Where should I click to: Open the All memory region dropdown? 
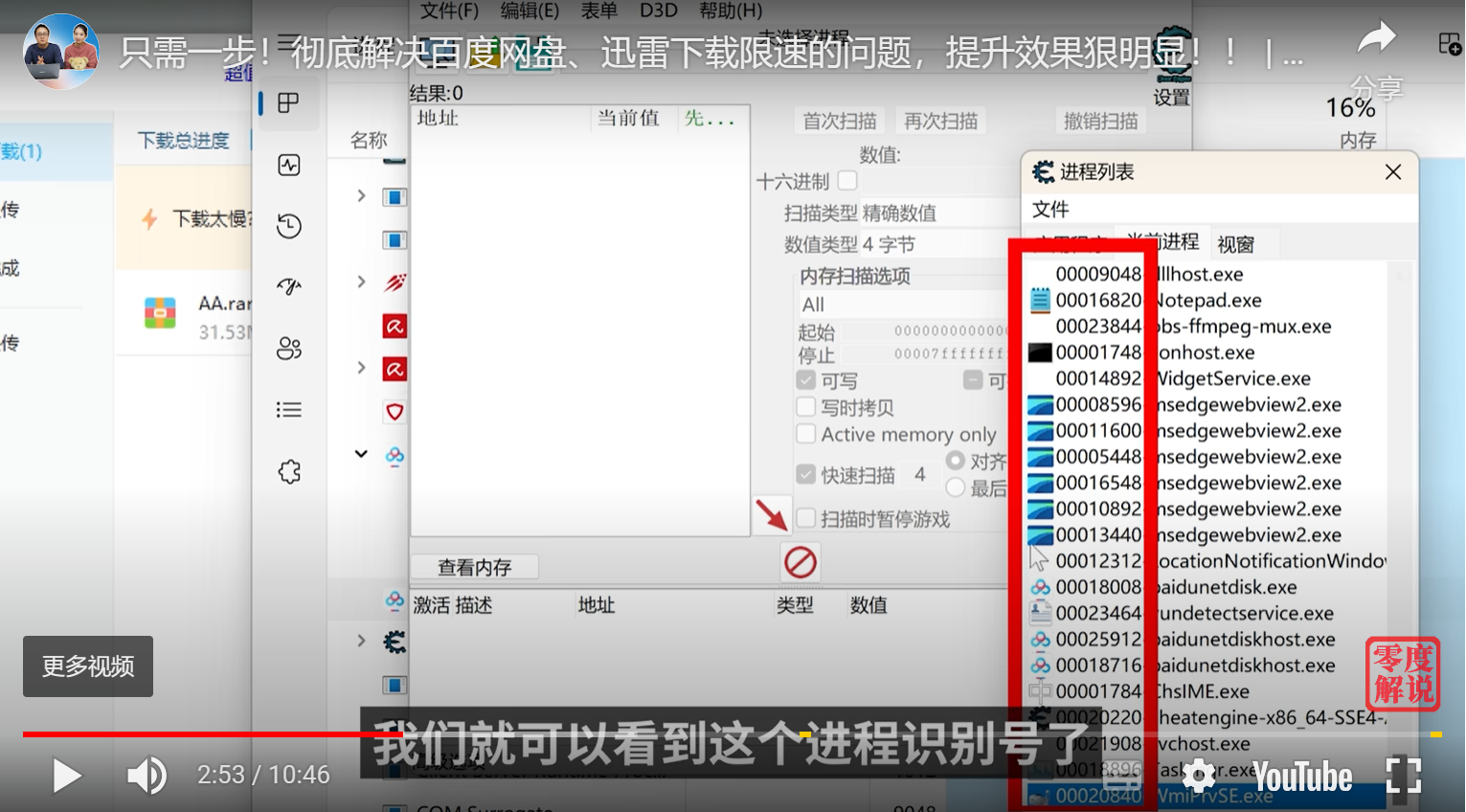[905, 304]
